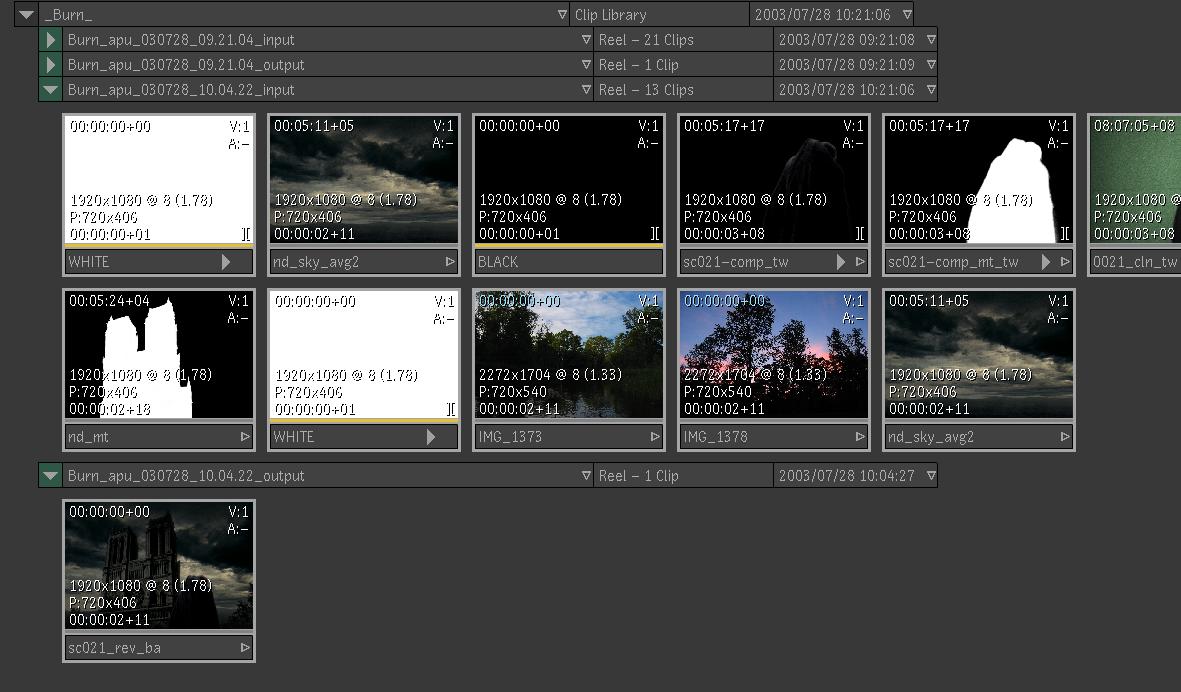The height and width of the screenshot is (692, 1181).
Task: Click the hollow arrow on IMG_1378
Action: pyautogui.click(x=860, y=437)
